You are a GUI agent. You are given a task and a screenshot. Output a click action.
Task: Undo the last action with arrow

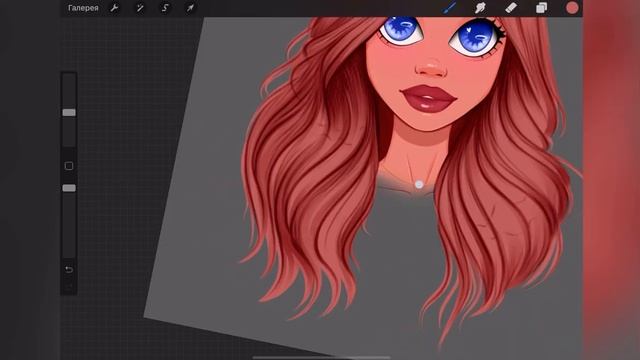(x=69, y=269)
